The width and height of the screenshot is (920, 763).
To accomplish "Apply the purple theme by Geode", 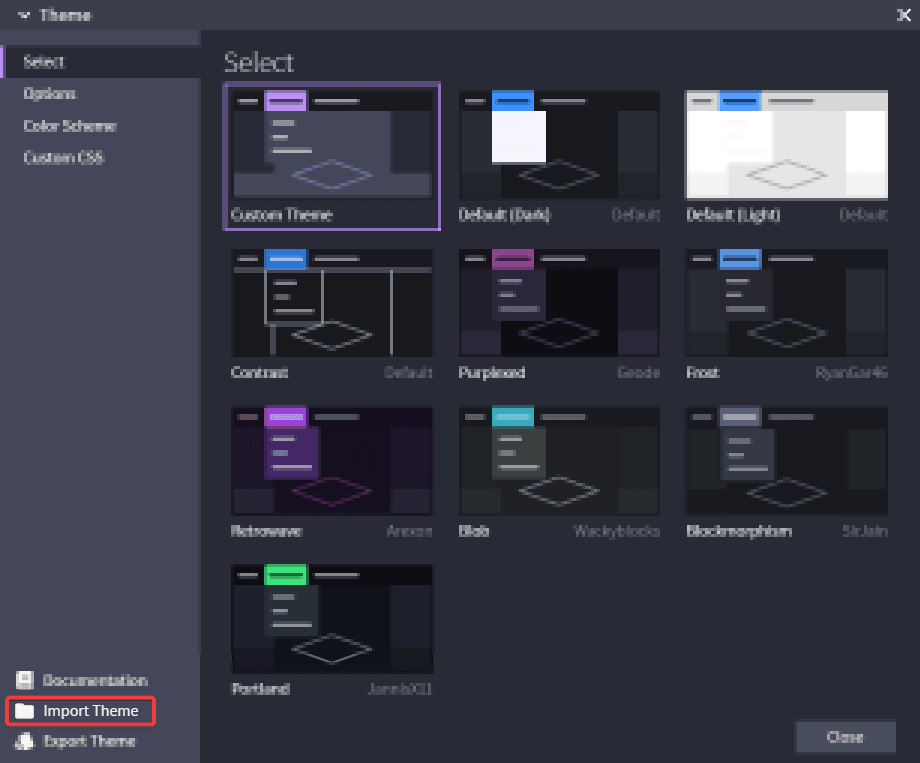I will (559, 302).
